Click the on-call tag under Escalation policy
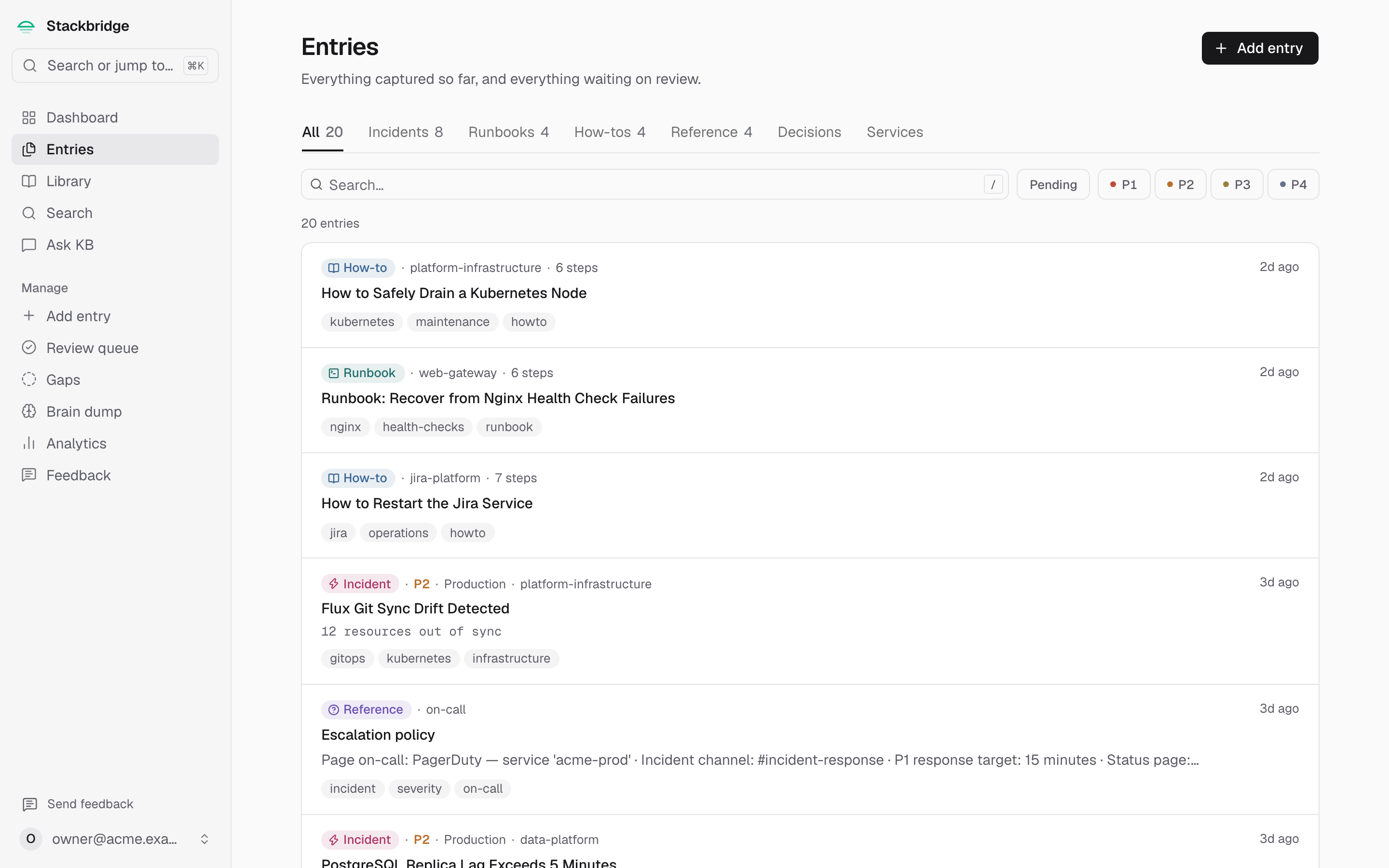This screenshot has width=1389, height=868. [x=483, y=789]
